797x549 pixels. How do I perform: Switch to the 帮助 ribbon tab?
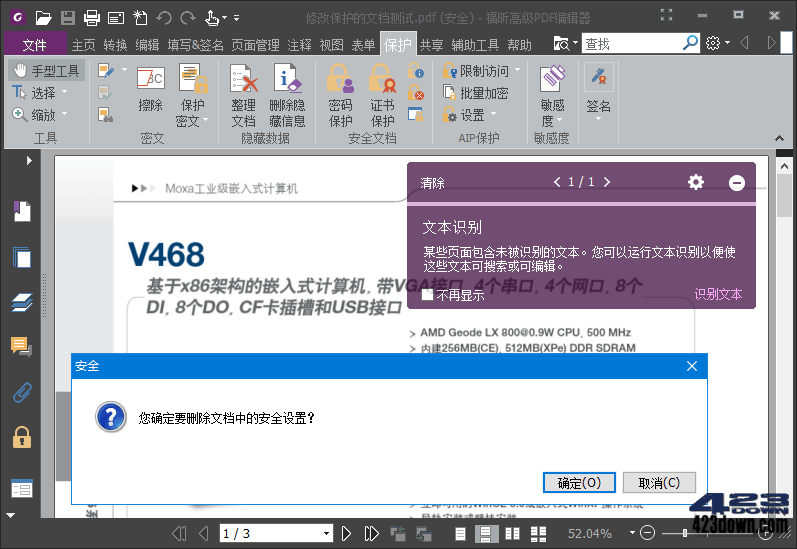(519, 45)
